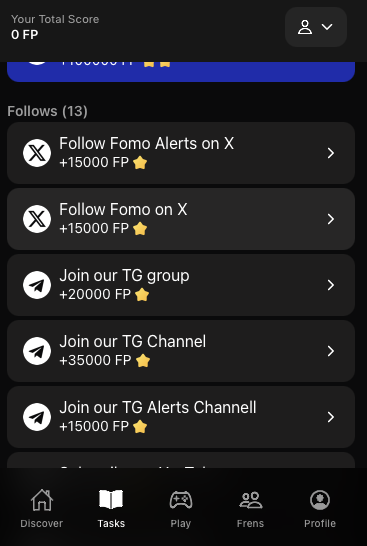The height and width of the screenshot is (546, 367).
Task: Switch to the Discover tab label
Action: click(x=42, y=523)
